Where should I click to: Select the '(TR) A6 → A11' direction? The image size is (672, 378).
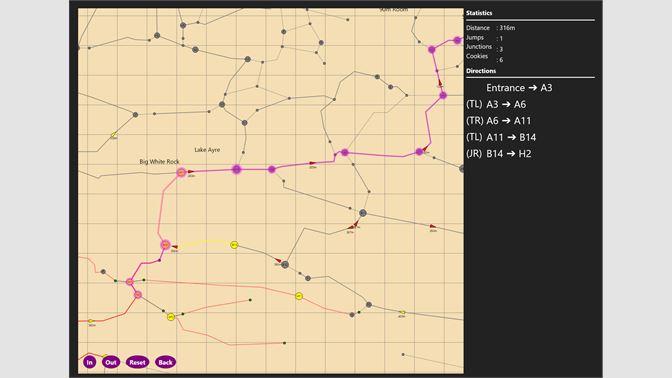pyautogui.click(x=498, y=121)
